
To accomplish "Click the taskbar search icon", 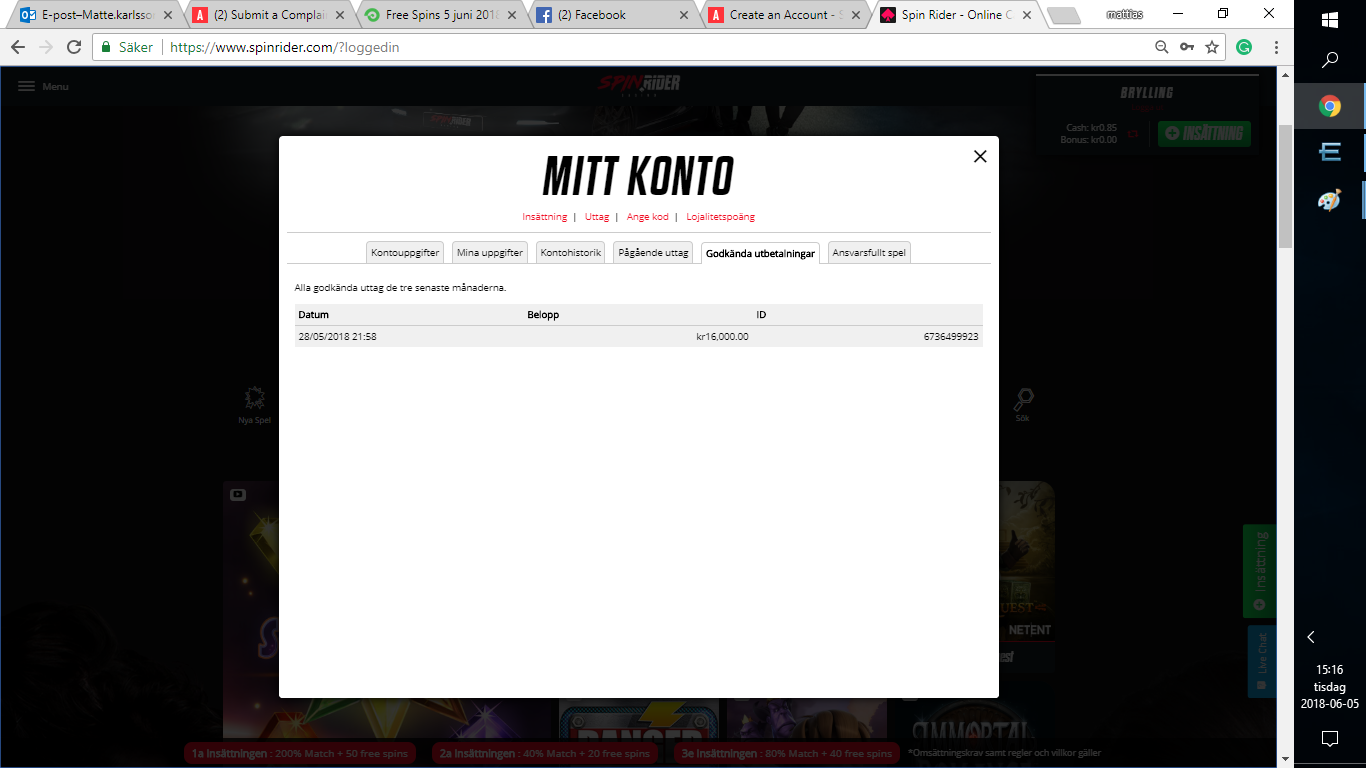I will point(1330,60).
